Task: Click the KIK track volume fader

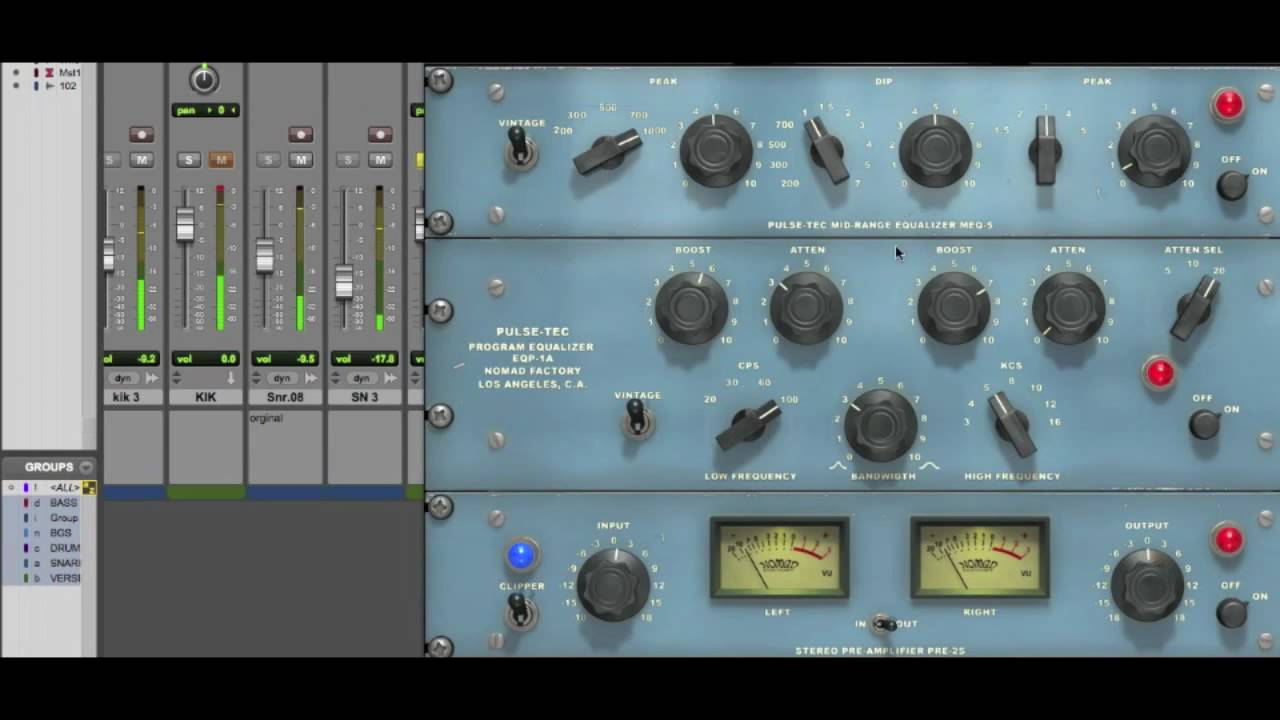Action: (x=185, y=224)
